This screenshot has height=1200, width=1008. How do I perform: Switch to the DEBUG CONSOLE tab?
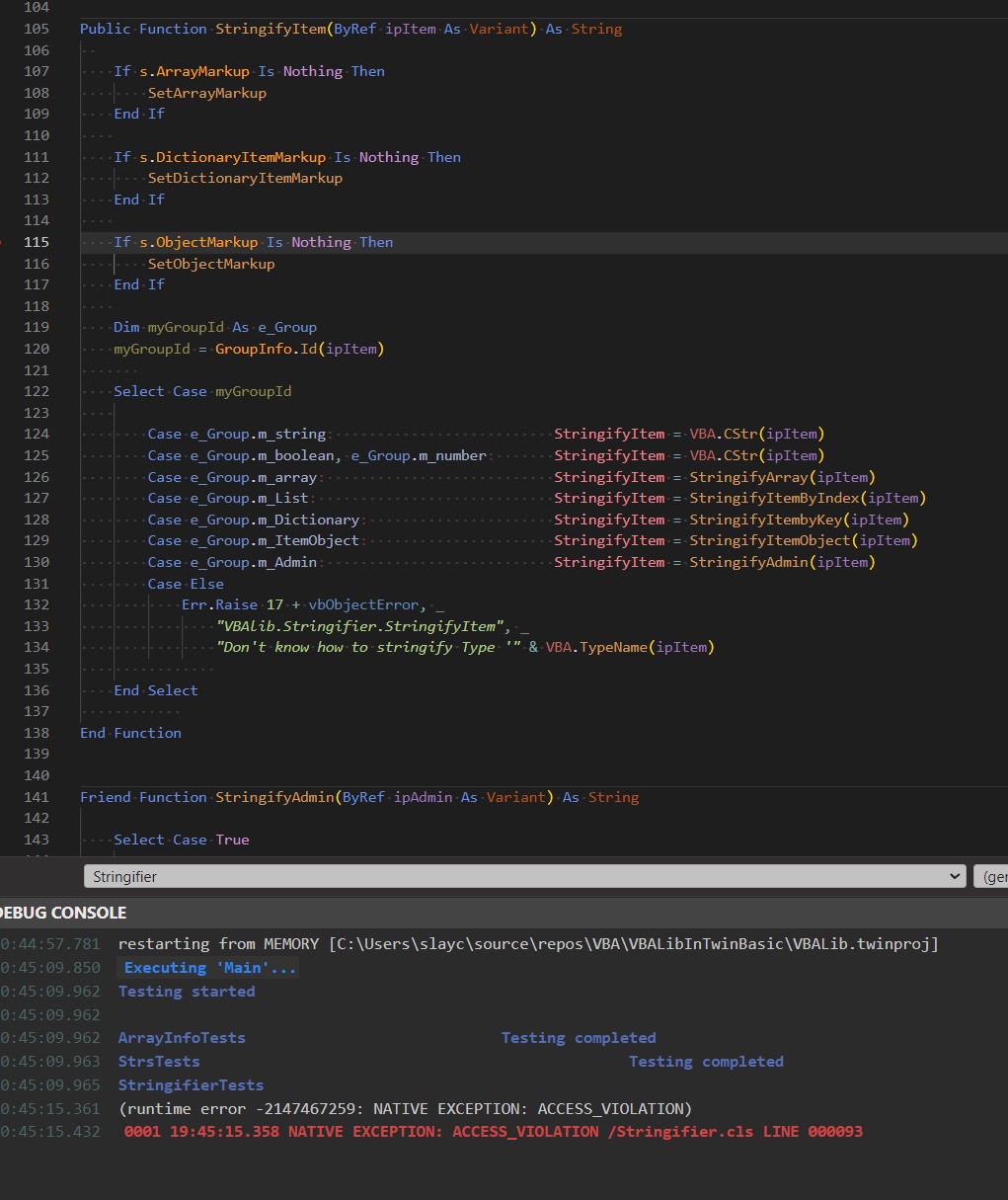(61, 913)
